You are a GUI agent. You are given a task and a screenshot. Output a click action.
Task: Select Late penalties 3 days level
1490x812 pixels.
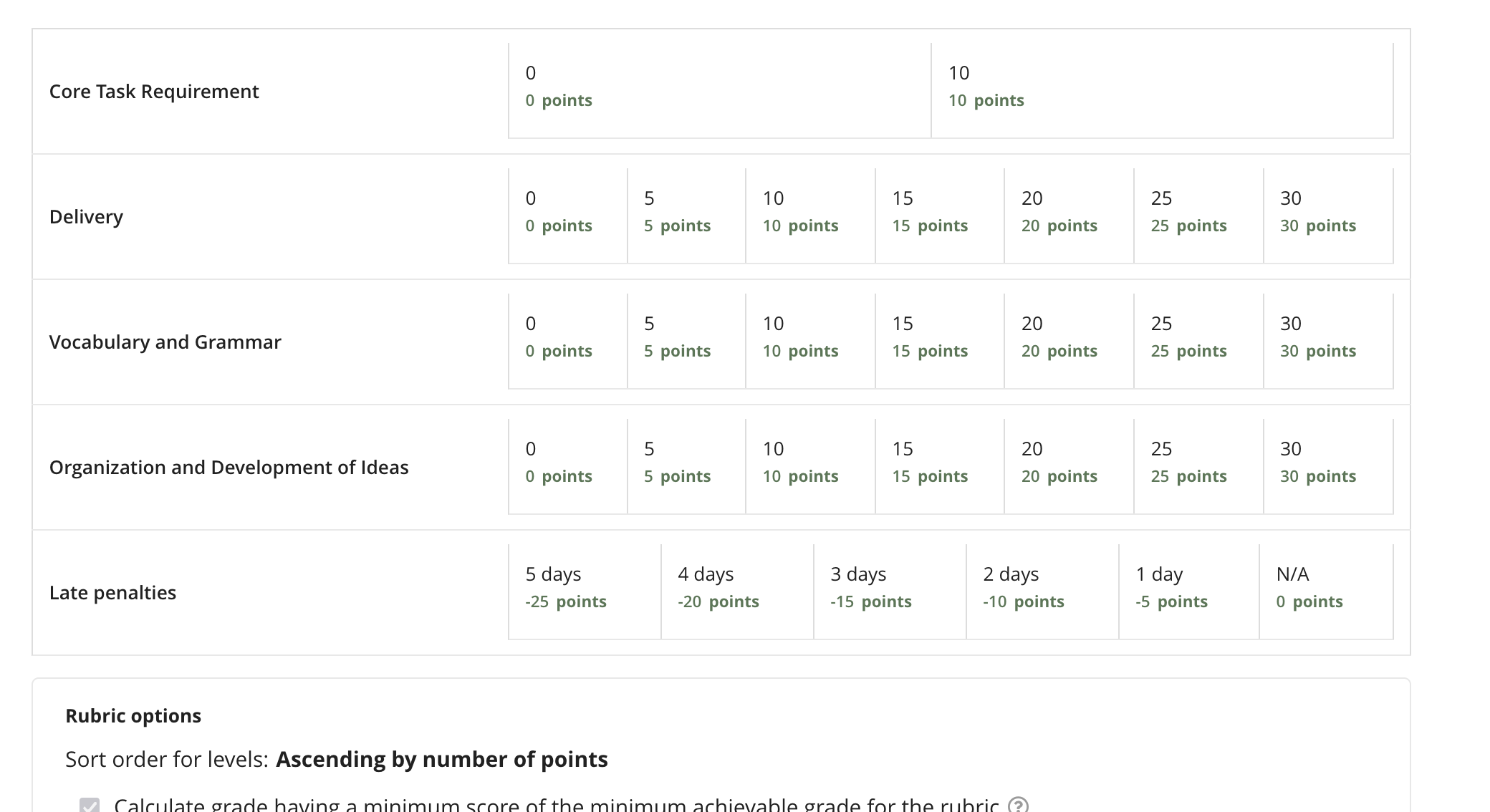click(890, 592)
